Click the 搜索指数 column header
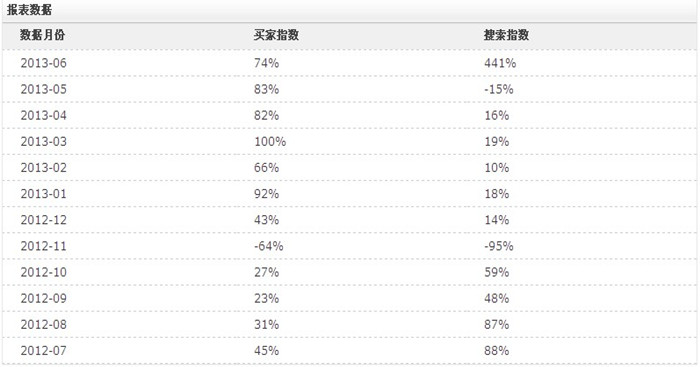 click(x=507, y=35)
